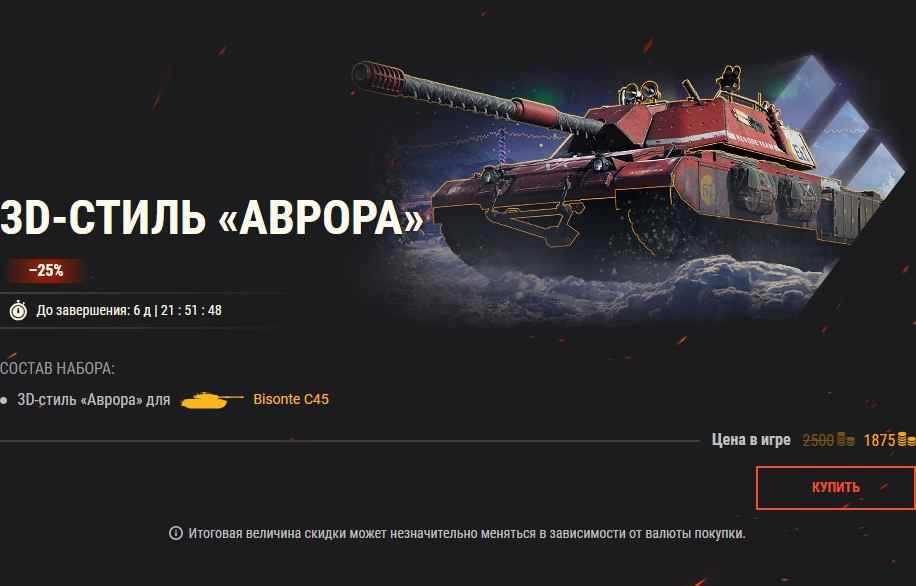Click the СОСТАВ НАБОРА heading
The width and height of the screenshot is (916, 586).
pos(57,369)
